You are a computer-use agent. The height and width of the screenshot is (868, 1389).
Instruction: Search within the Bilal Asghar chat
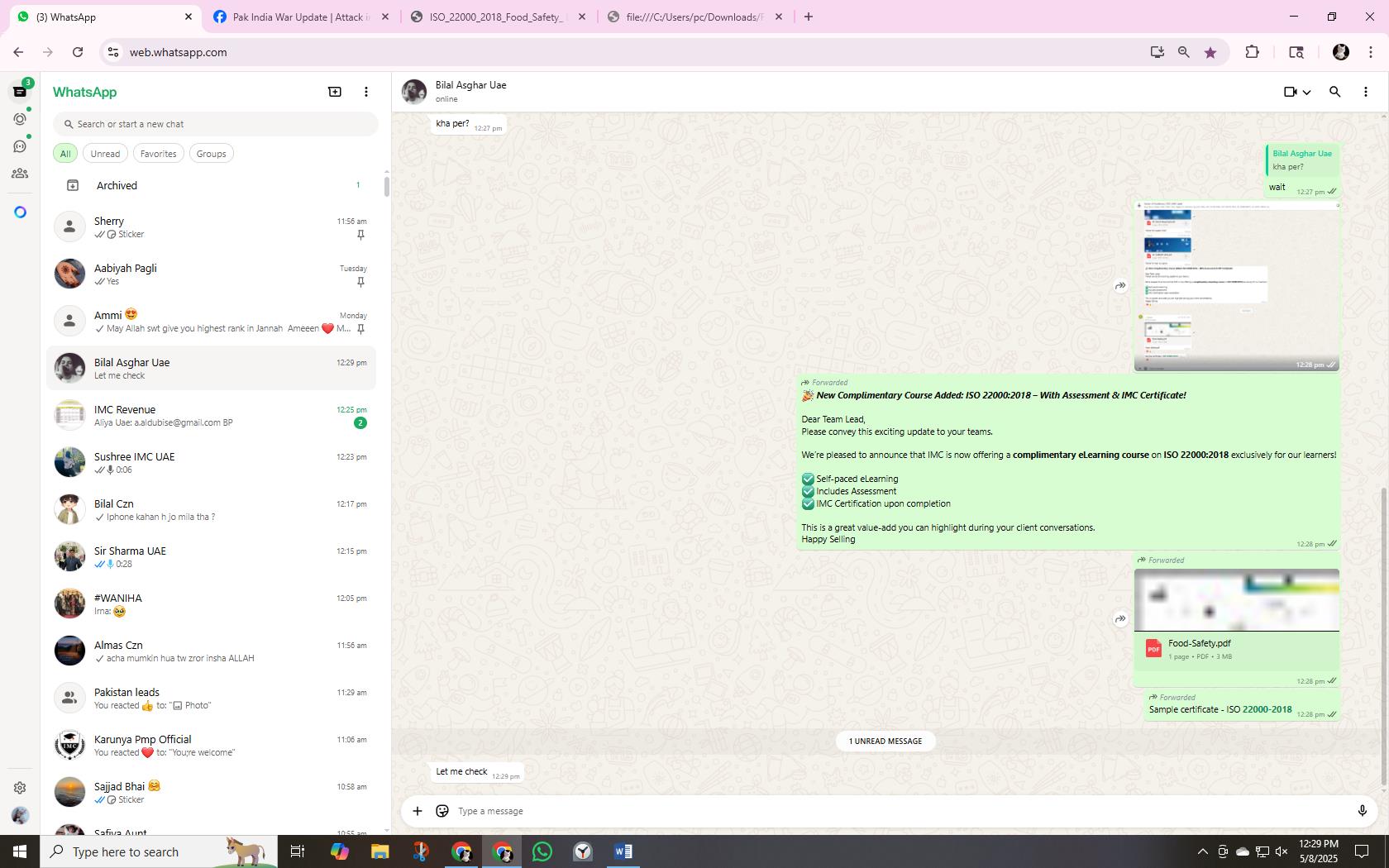1334,92
